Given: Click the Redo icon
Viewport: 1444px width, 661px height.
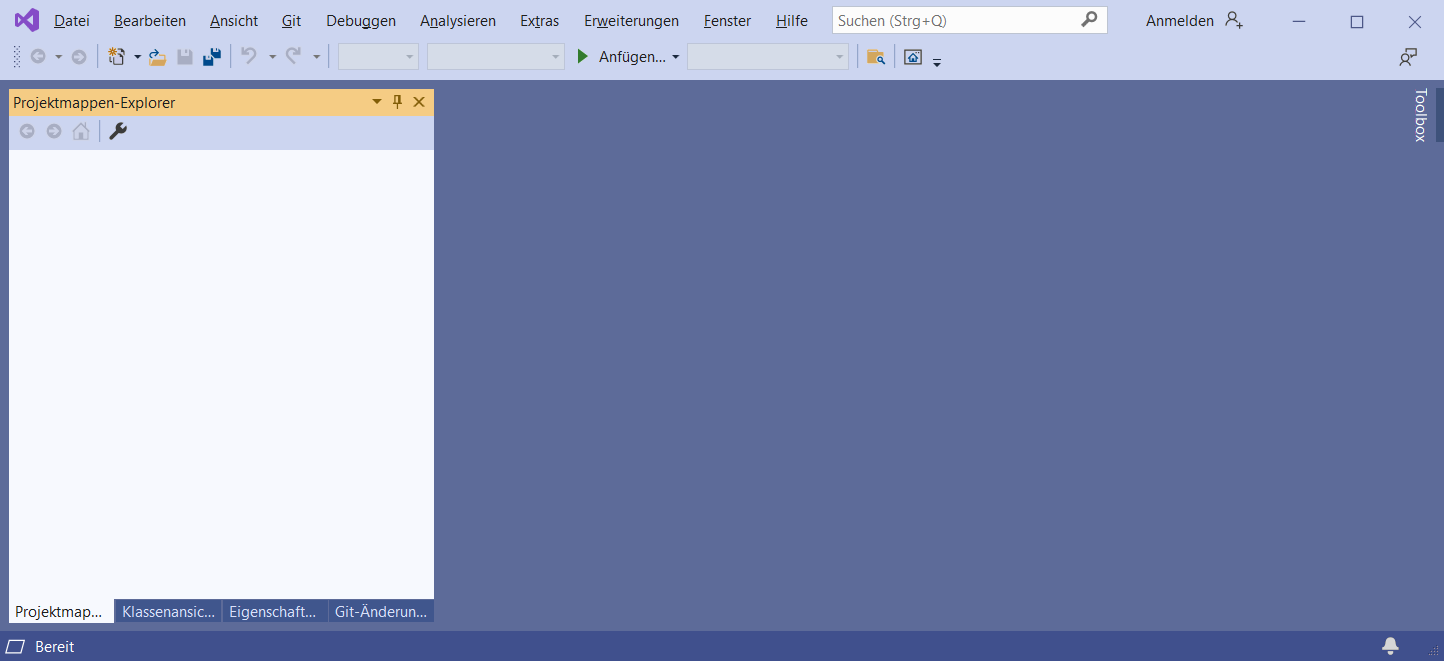Looking at the screenshot, I should pos(293,56).
